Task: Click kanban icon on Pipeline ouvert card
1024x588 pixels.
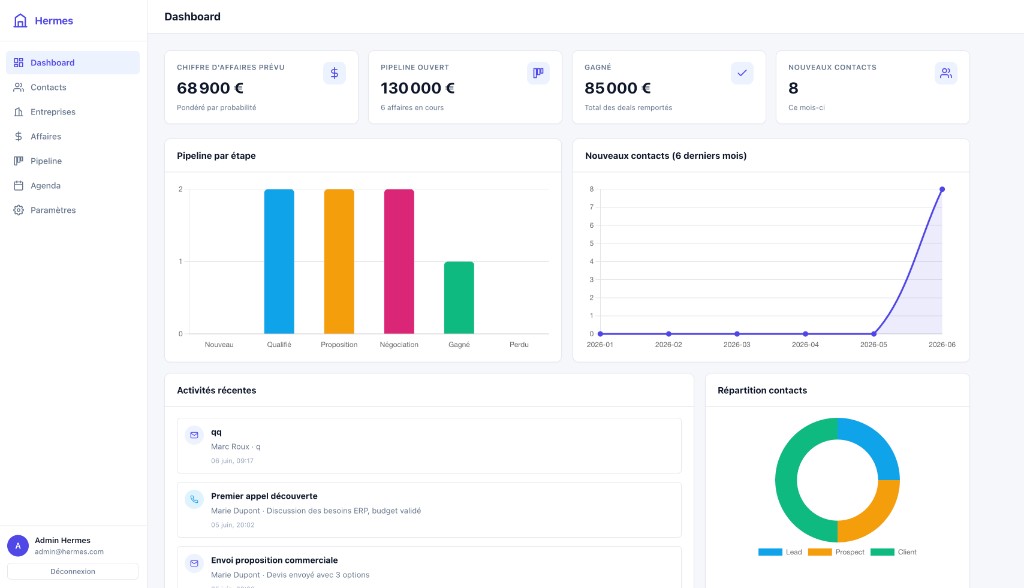Action: [x=538, y=73]
